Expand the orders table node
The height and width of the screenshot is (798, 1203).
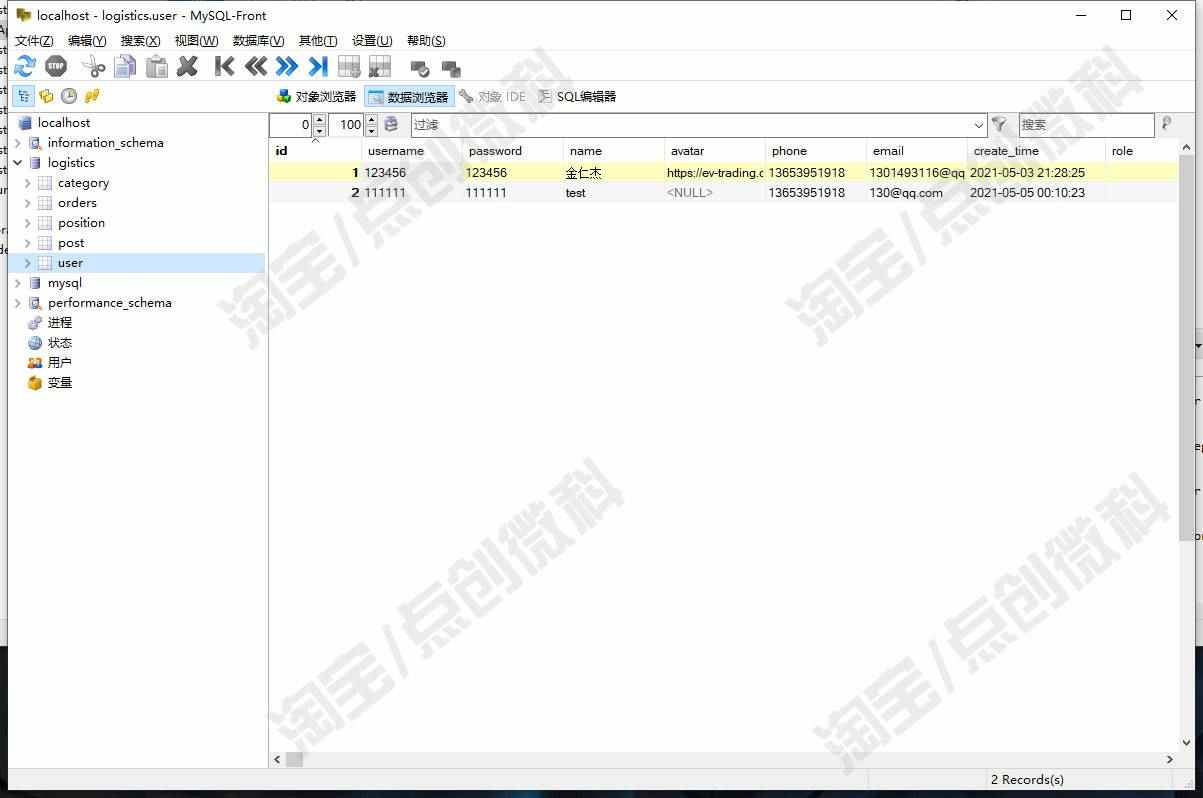(x=27, y=203)
